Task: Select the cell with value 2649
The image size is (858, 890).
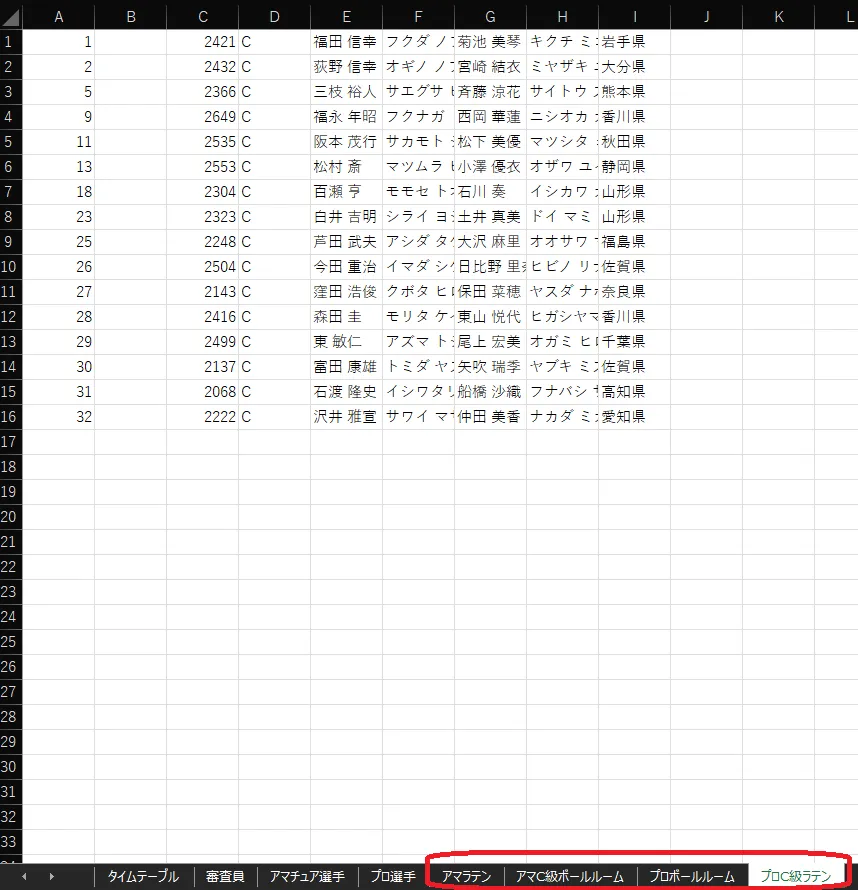Action: [x=203, y=116]
